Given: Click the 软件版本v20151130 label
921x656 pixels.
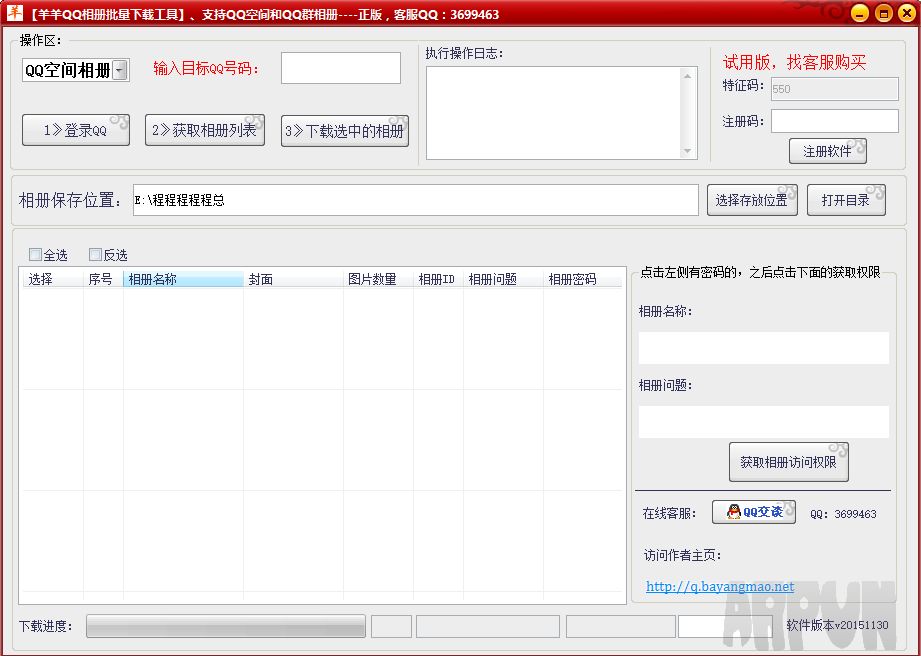Looking at the screenshot, I should 838,625.
